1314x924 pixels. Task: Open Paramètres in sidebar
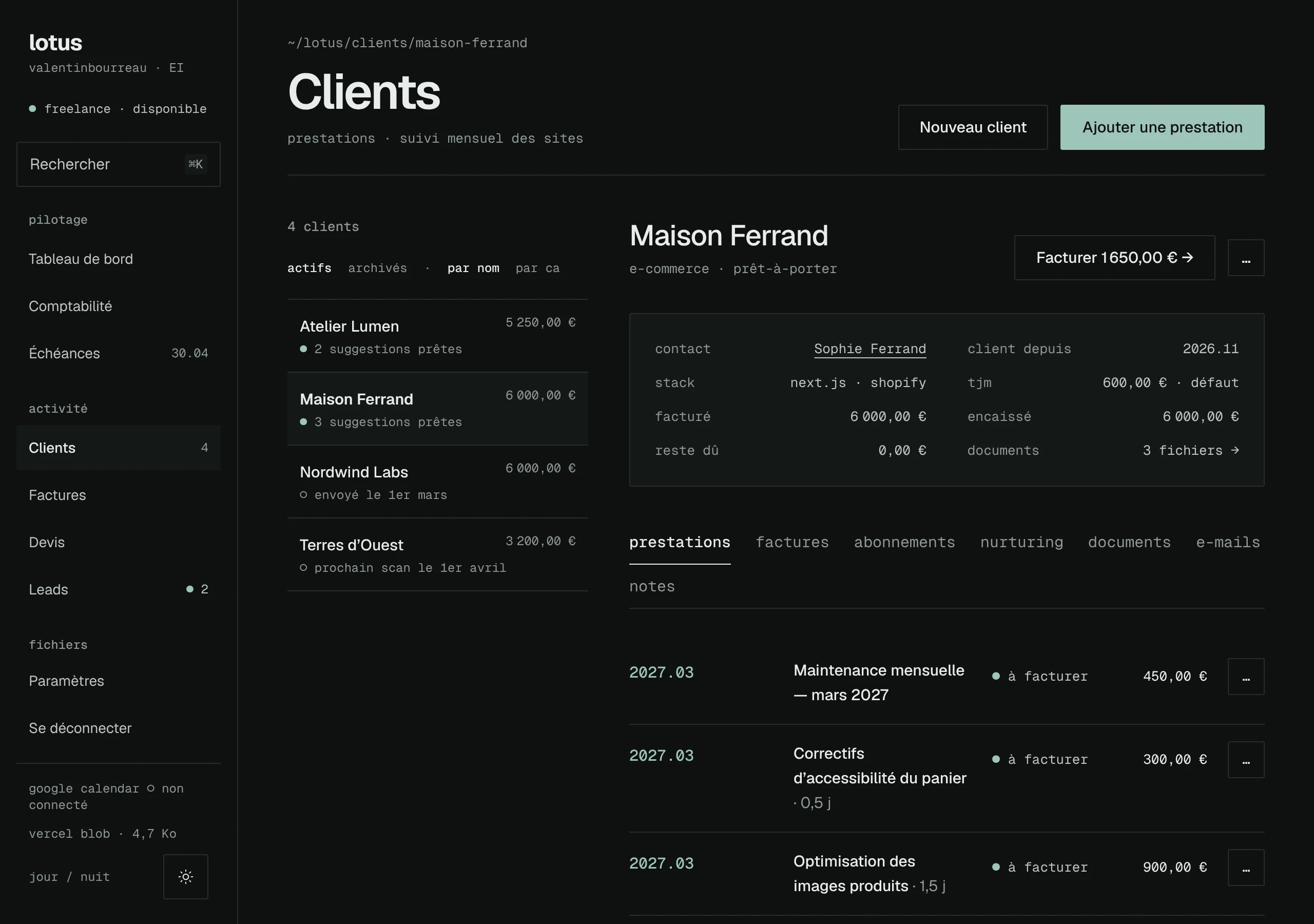click(119, 681)
